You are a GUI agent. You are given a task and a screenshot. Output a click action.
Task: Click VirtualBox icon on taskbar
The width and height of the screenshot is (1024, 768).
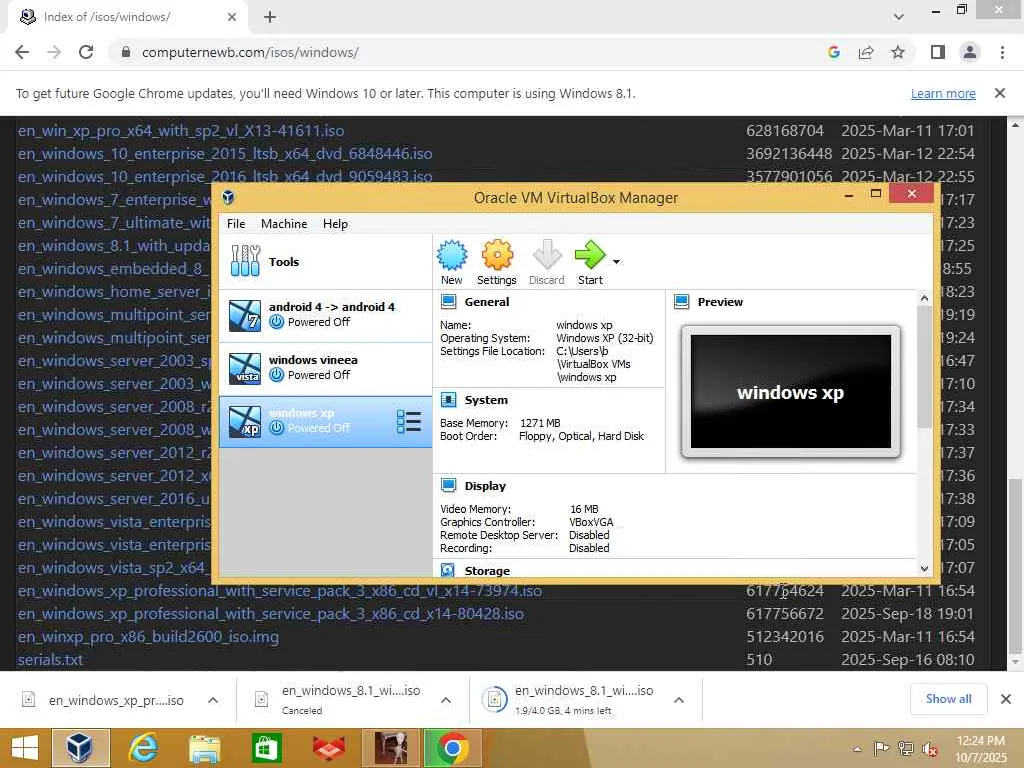click(80, 748)
